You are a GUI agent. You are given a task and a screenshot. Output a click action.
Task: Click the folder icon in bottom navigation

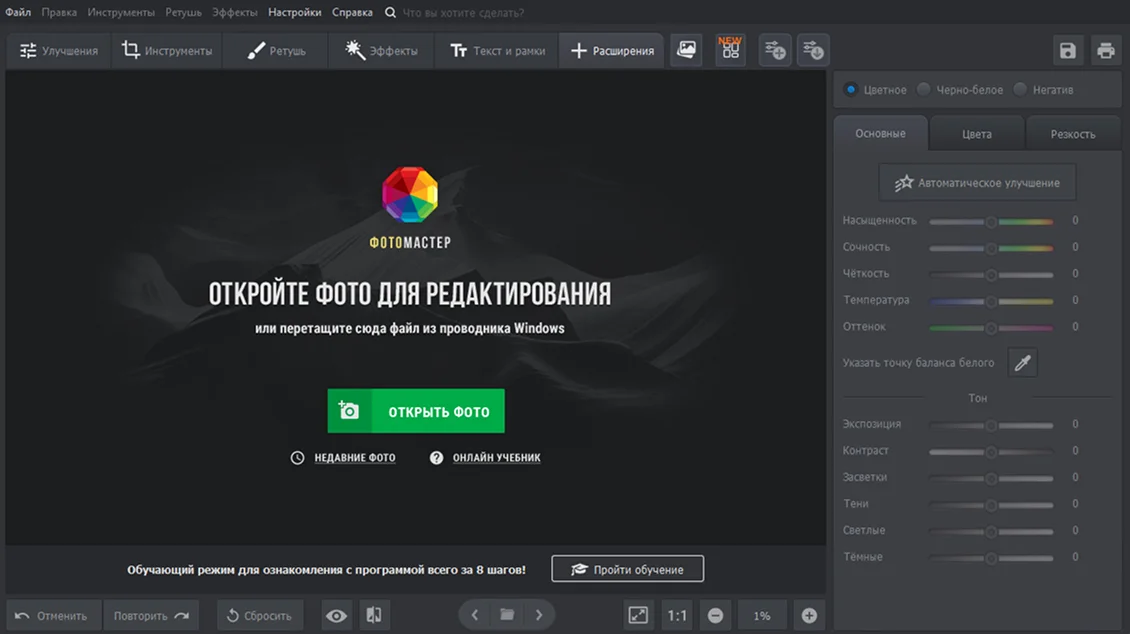(507, 615)
